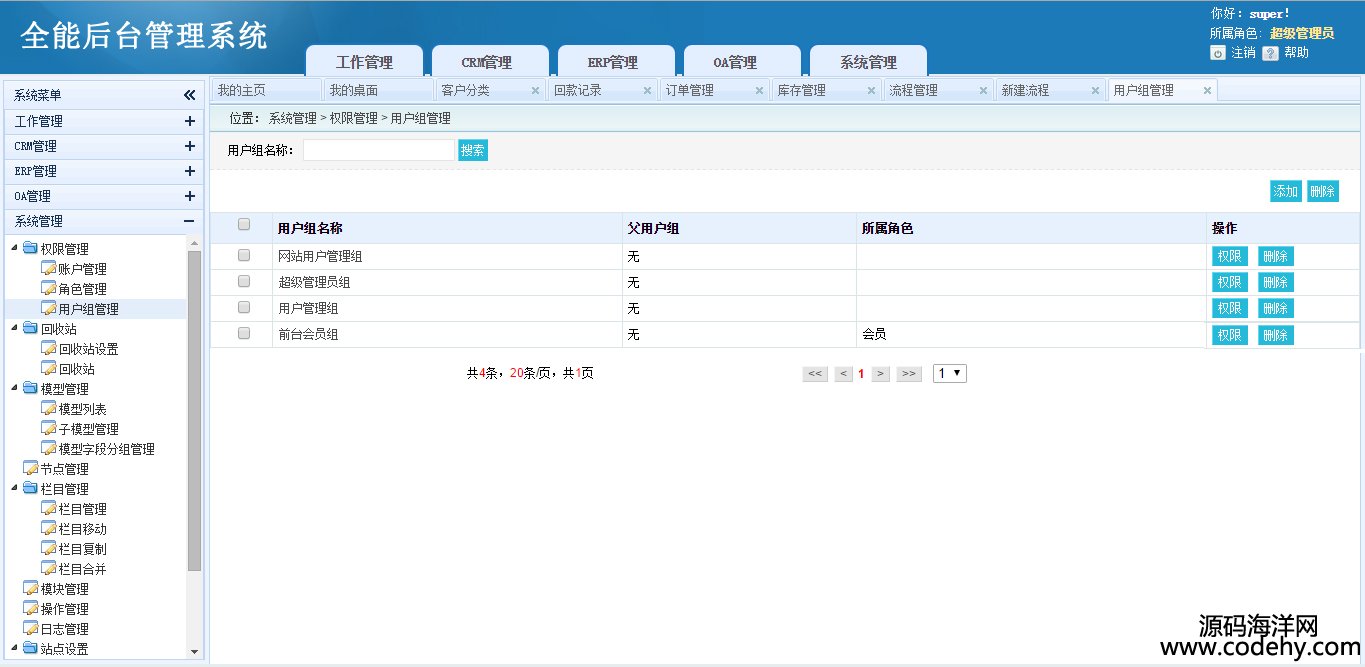Click the page icon next to 日志管理
This screenshot has width=1365, height=667.
(x=30, y=628)
